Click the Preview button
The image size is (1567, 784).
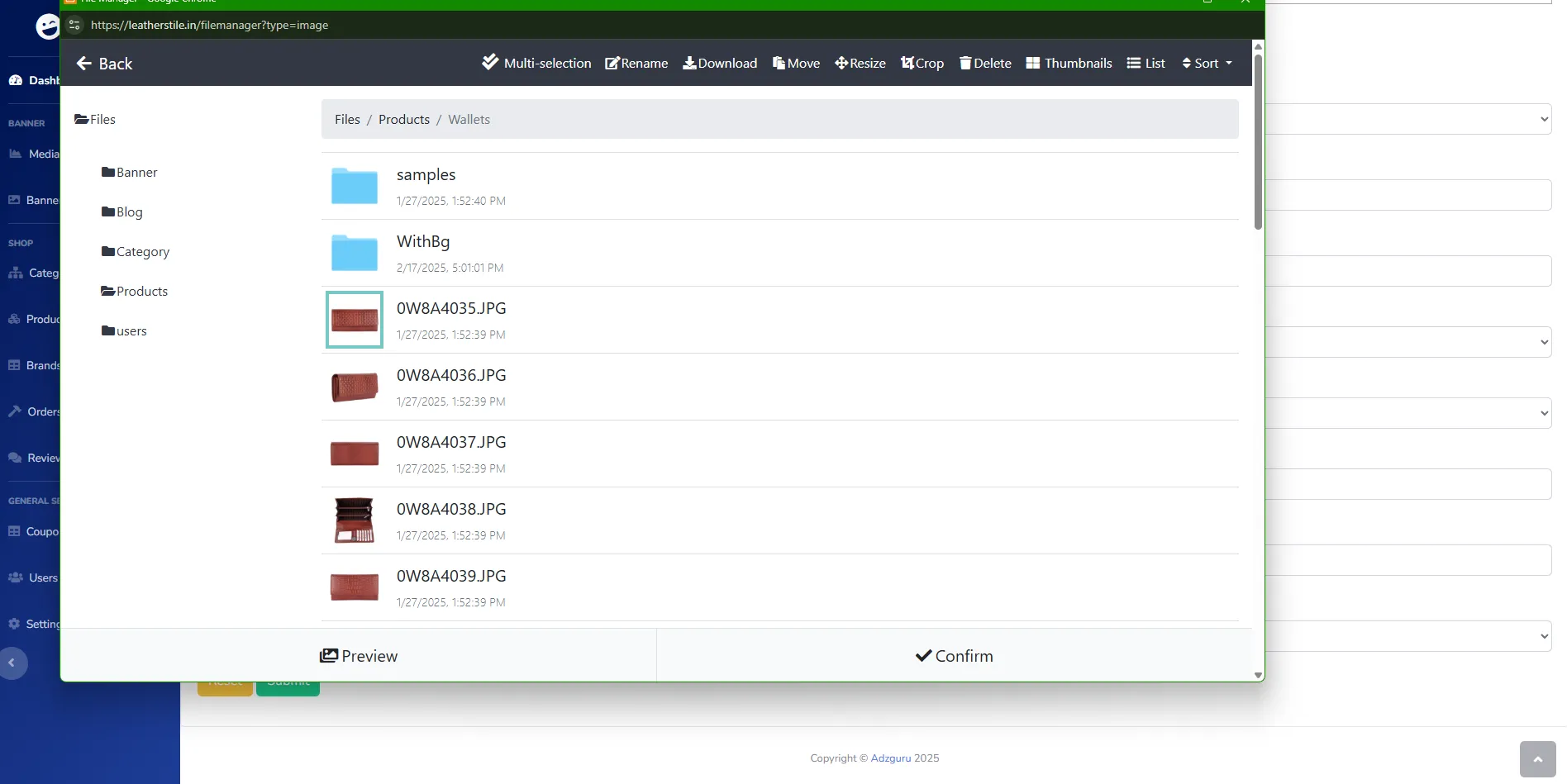[359, 655]
